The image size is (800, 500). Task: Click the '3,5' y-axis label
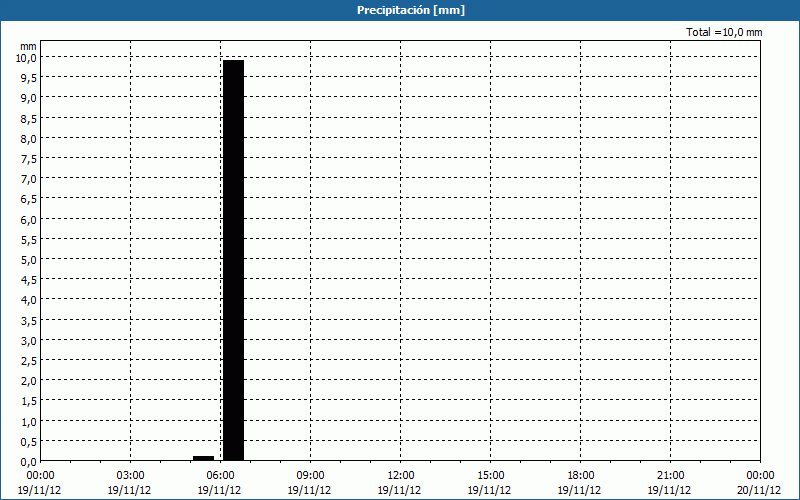click(29, 320)
